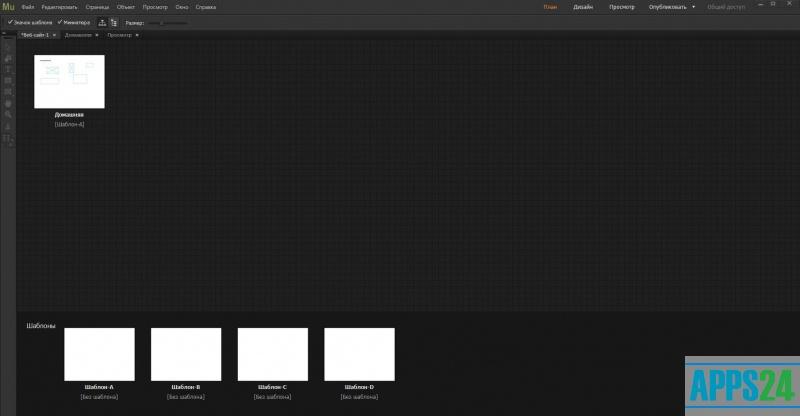Click the Просмотр mode link at top right
Viewport: 800px width, 416px height.
[622, 7]
